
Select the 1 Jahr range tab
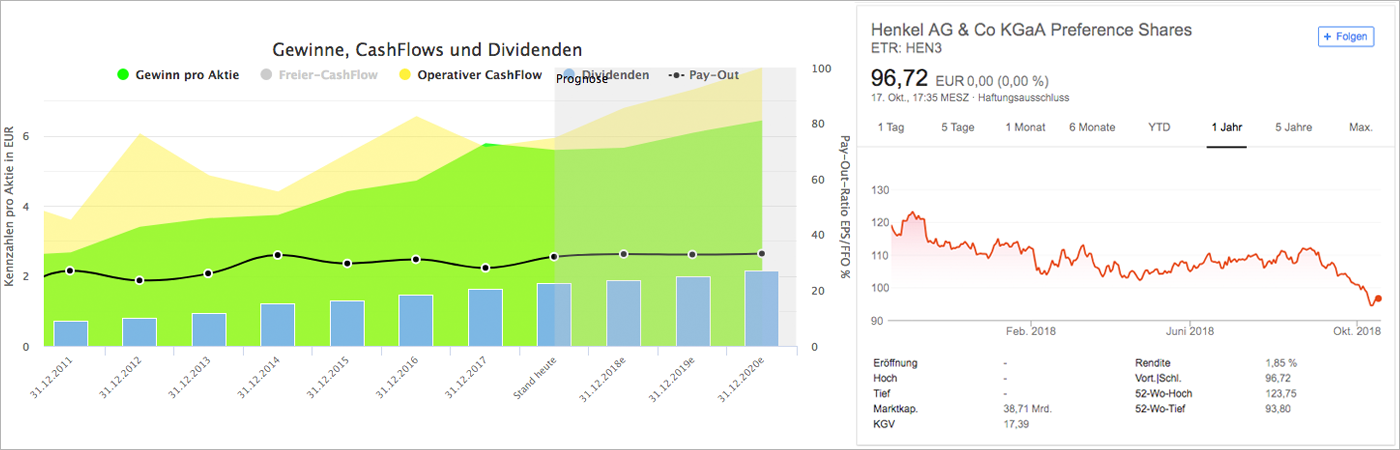coord(1226,127)
